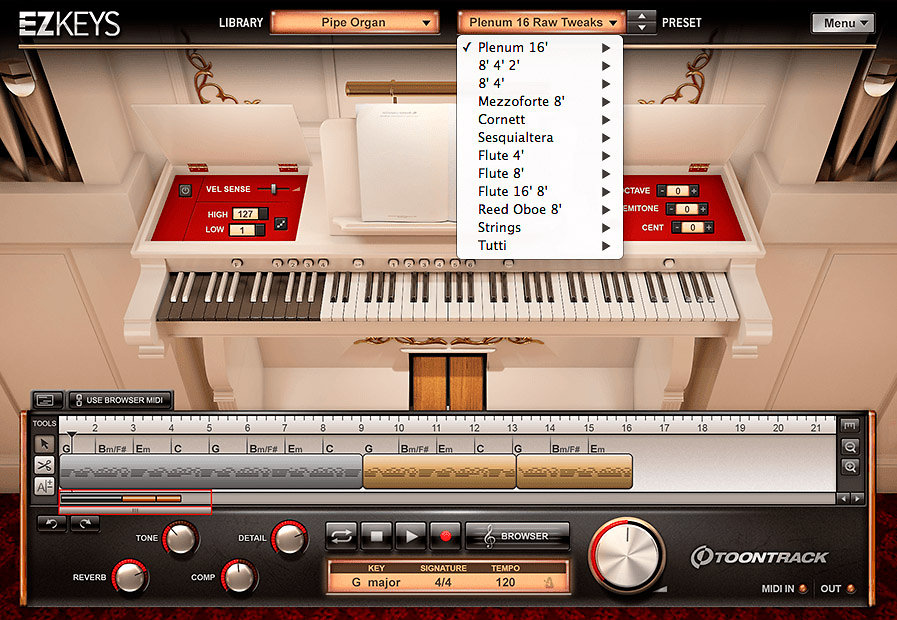Expand the Flute 4' submenu arrow

[606, 156]
